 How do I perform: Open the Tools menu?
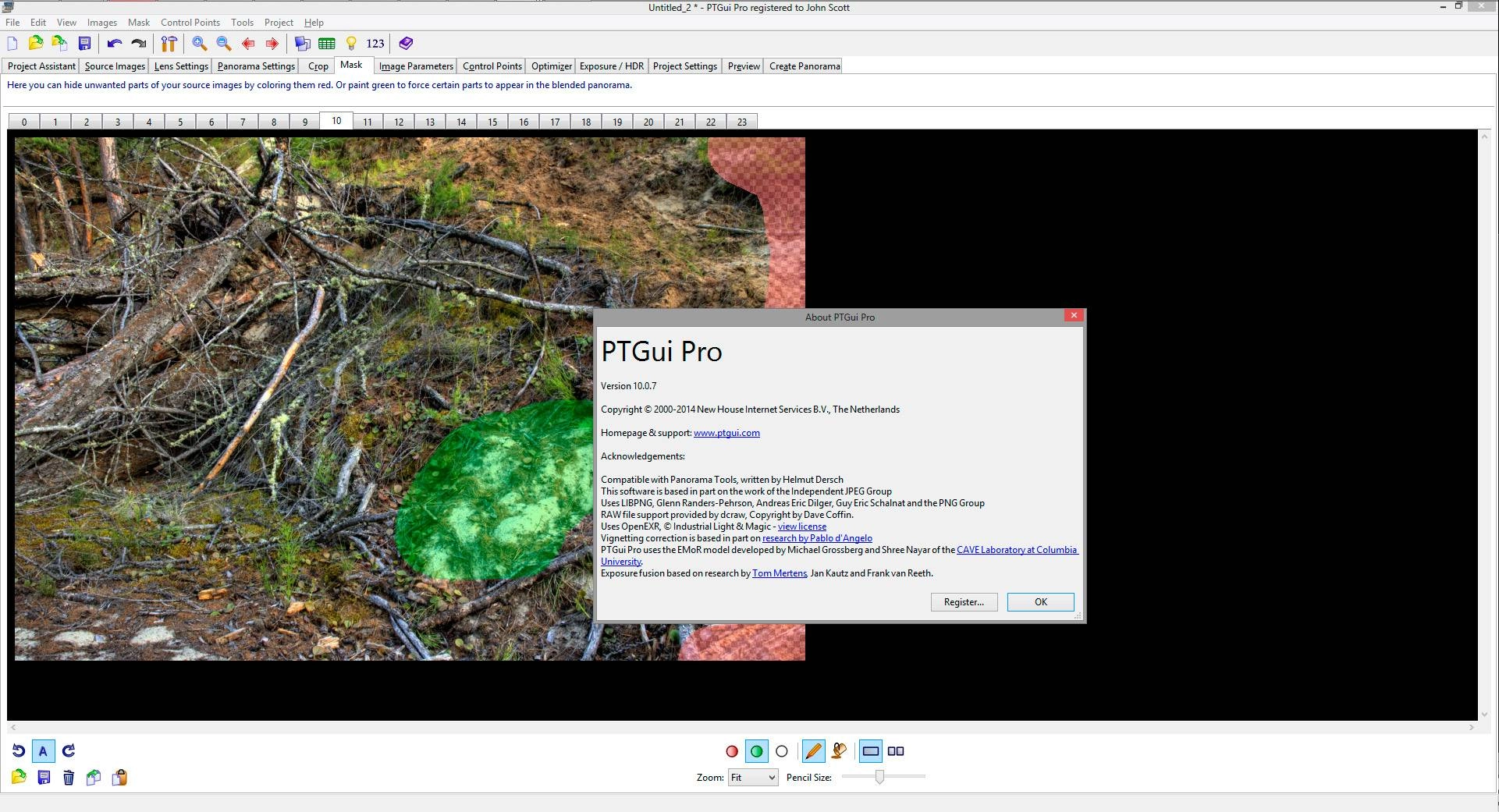click(242, 23)
